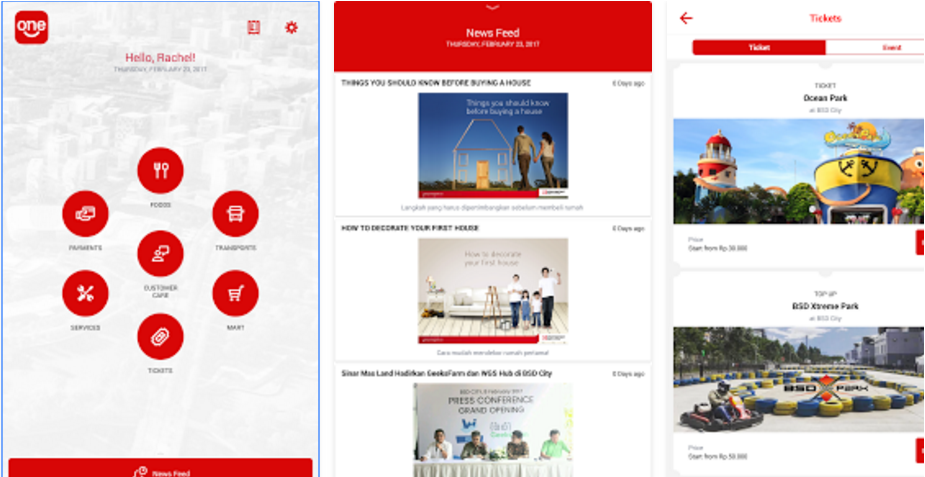Click the 'FOODS' label
The image size is (925, 477).
click(x=160, y=205)
